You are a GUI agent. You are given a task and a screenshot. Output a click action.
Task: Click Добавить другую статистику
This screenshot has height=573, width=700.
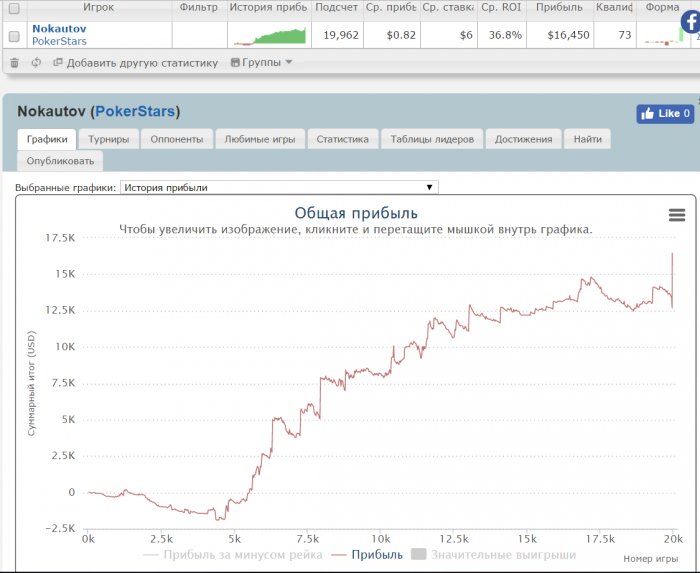click(x=136, y=63)
